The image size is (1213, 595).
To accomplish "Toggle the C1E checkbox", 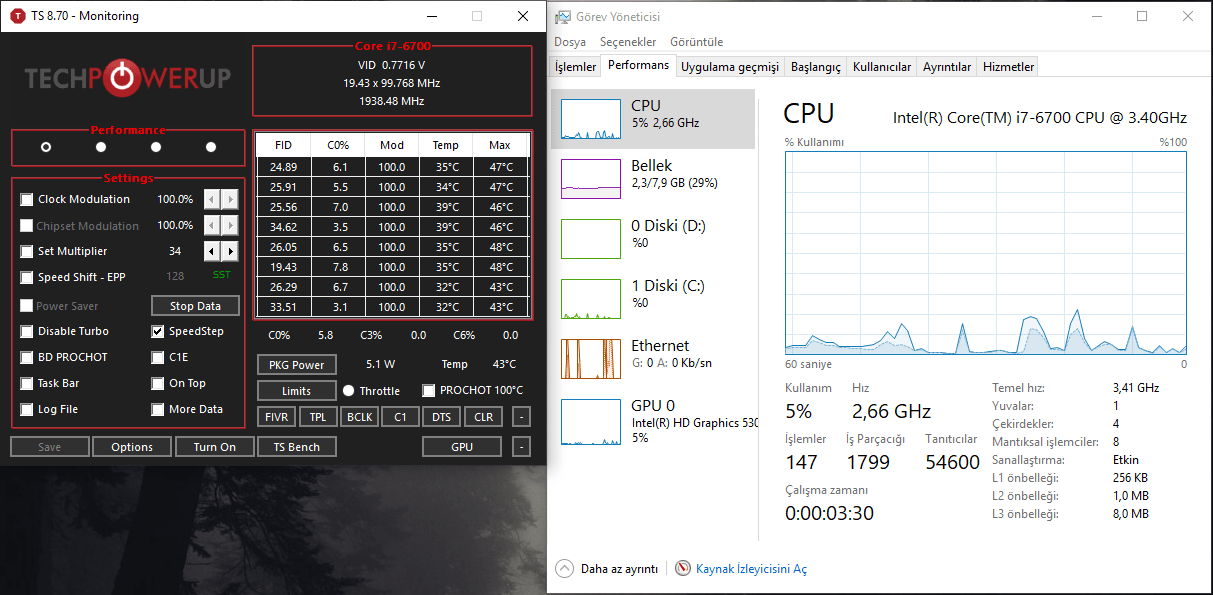I will [x=158, y=357].
